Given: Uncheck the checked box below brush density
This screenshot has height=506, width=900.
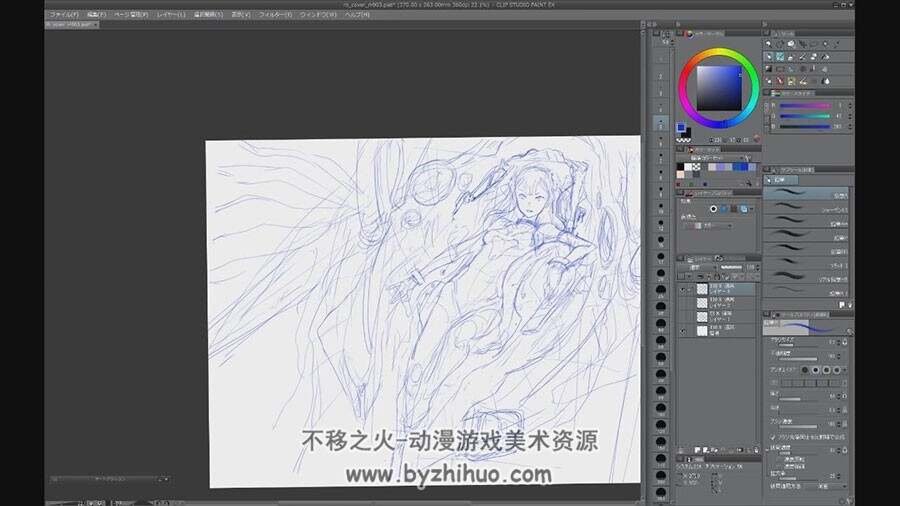Looking at the screenshot, I should coord(772,437).
